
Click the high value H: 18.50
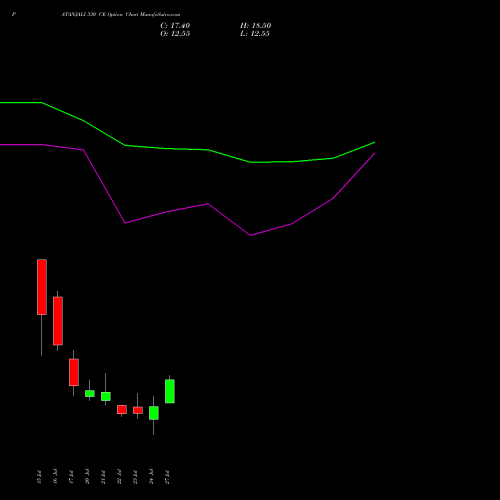(x=255, y=25)
